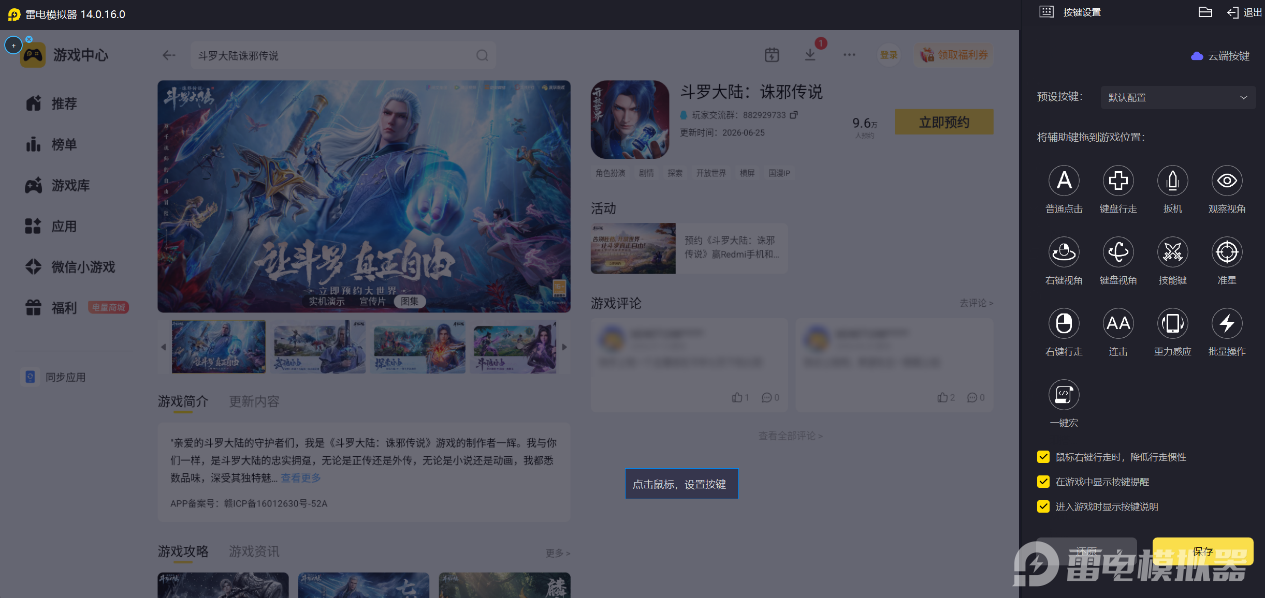1265x598 pixels.
Task: Switch to the 更新内容 tab
Action: pos(254,401)
